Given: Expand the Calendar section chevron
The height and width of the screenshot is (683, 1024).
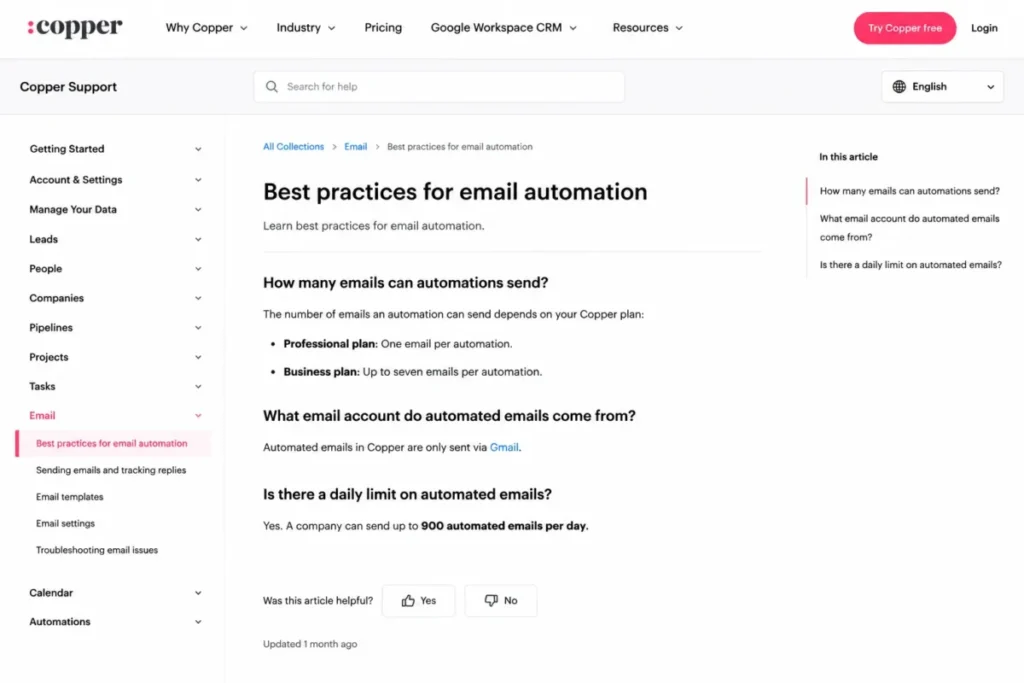Looking at the screenshot, I should 198,593.
